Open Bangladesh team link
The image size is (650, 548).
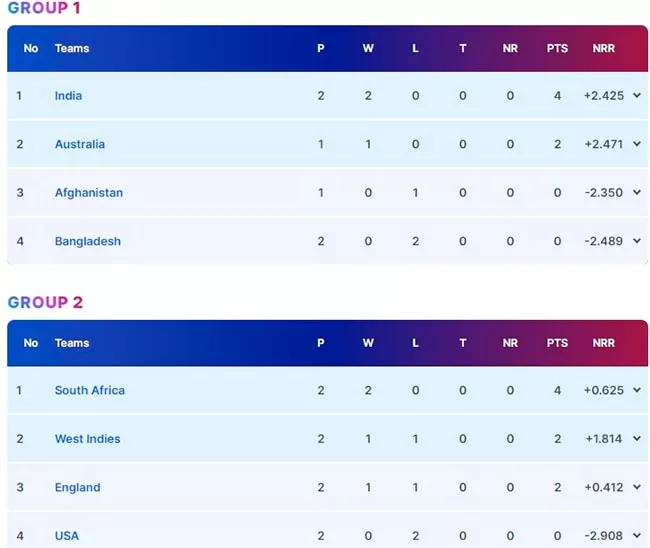click(88, 241)
